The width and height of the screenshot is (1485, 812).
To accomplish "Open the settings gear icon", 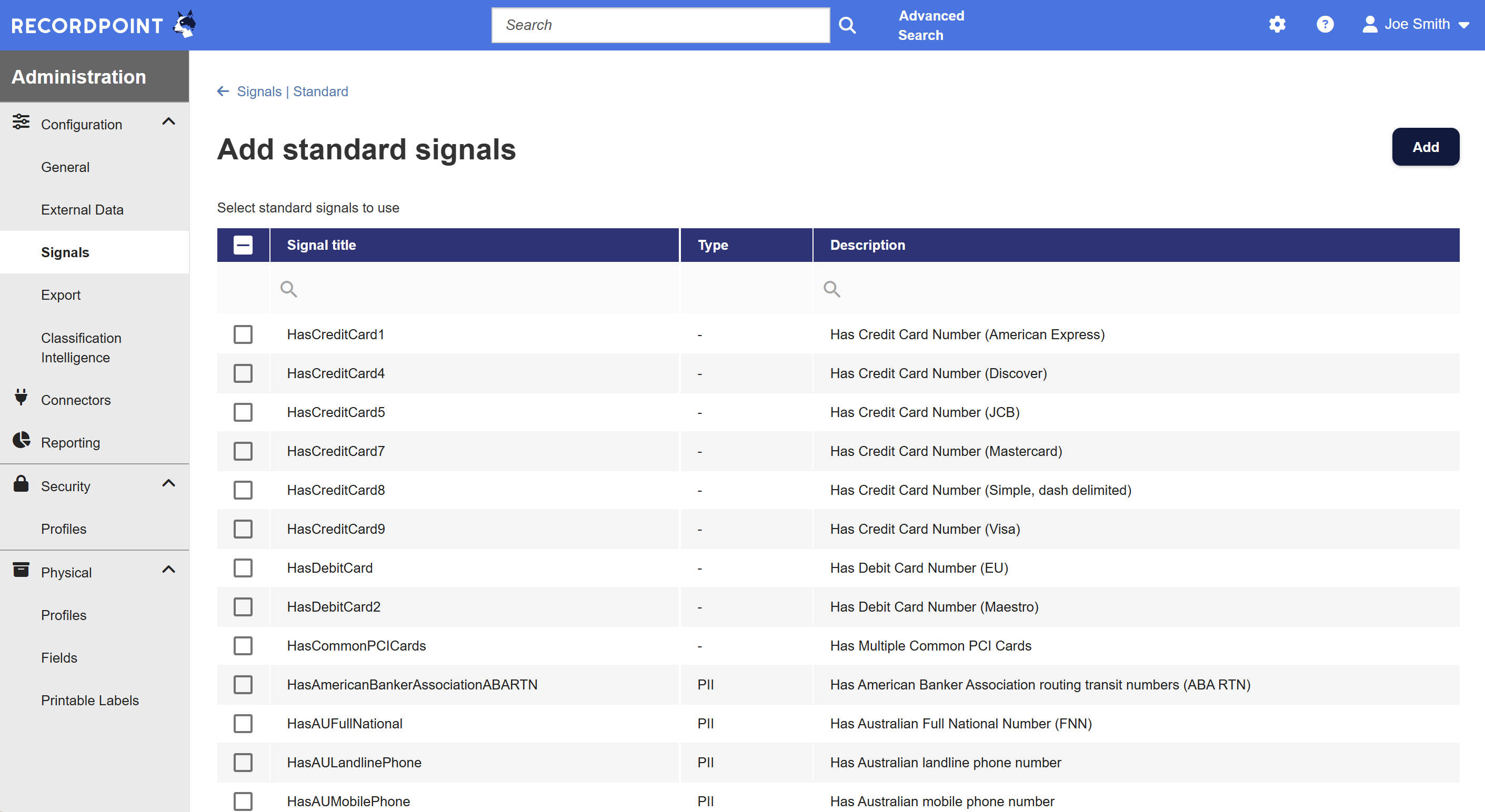I will [1277, 24].
